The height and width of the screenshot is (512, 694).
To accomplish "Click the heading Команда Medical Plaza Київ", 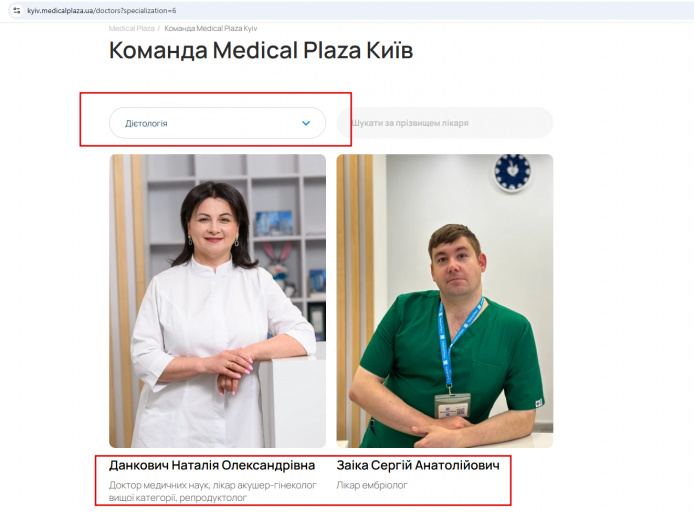I will [261, 50].
